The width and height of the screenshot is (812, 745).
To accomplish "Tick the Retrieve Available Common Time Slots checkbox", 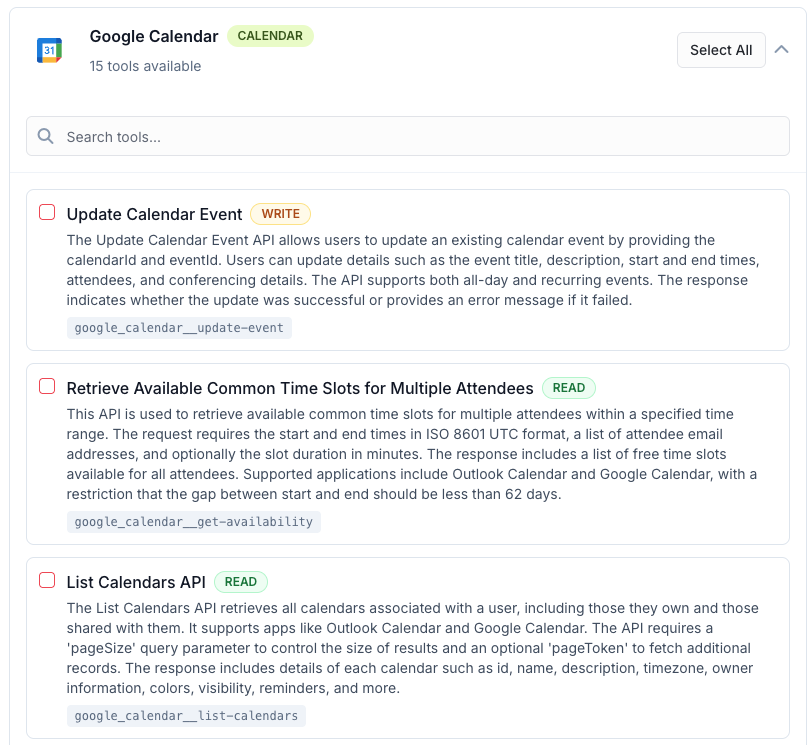I will click(x=47, y=386).
